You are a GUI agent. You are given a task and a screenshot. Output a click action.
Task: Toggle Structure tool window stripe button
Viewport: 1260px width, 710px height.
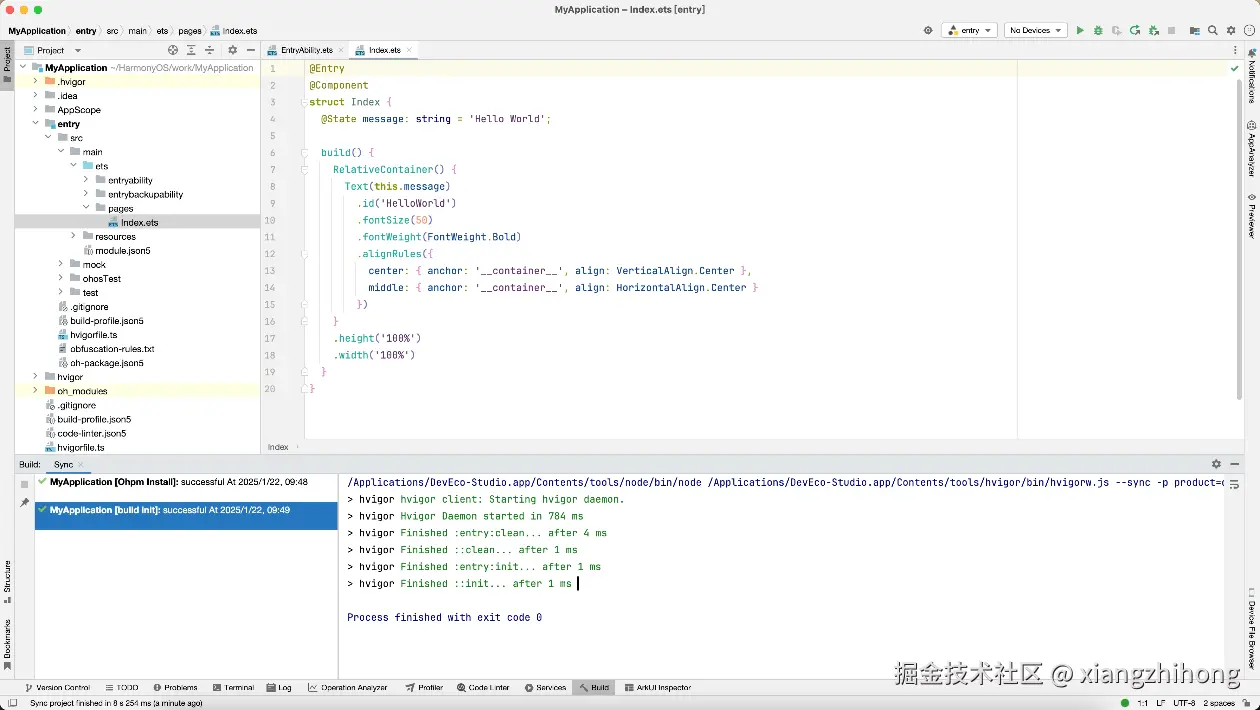(7, 583)
